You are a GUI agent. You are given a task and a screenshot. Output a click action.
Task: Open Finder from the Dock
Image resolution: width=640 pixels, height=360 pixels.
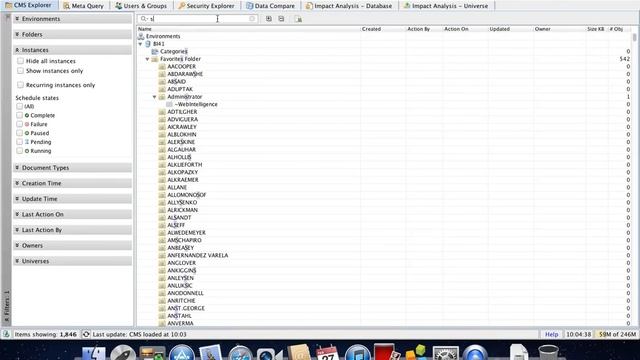93,353
